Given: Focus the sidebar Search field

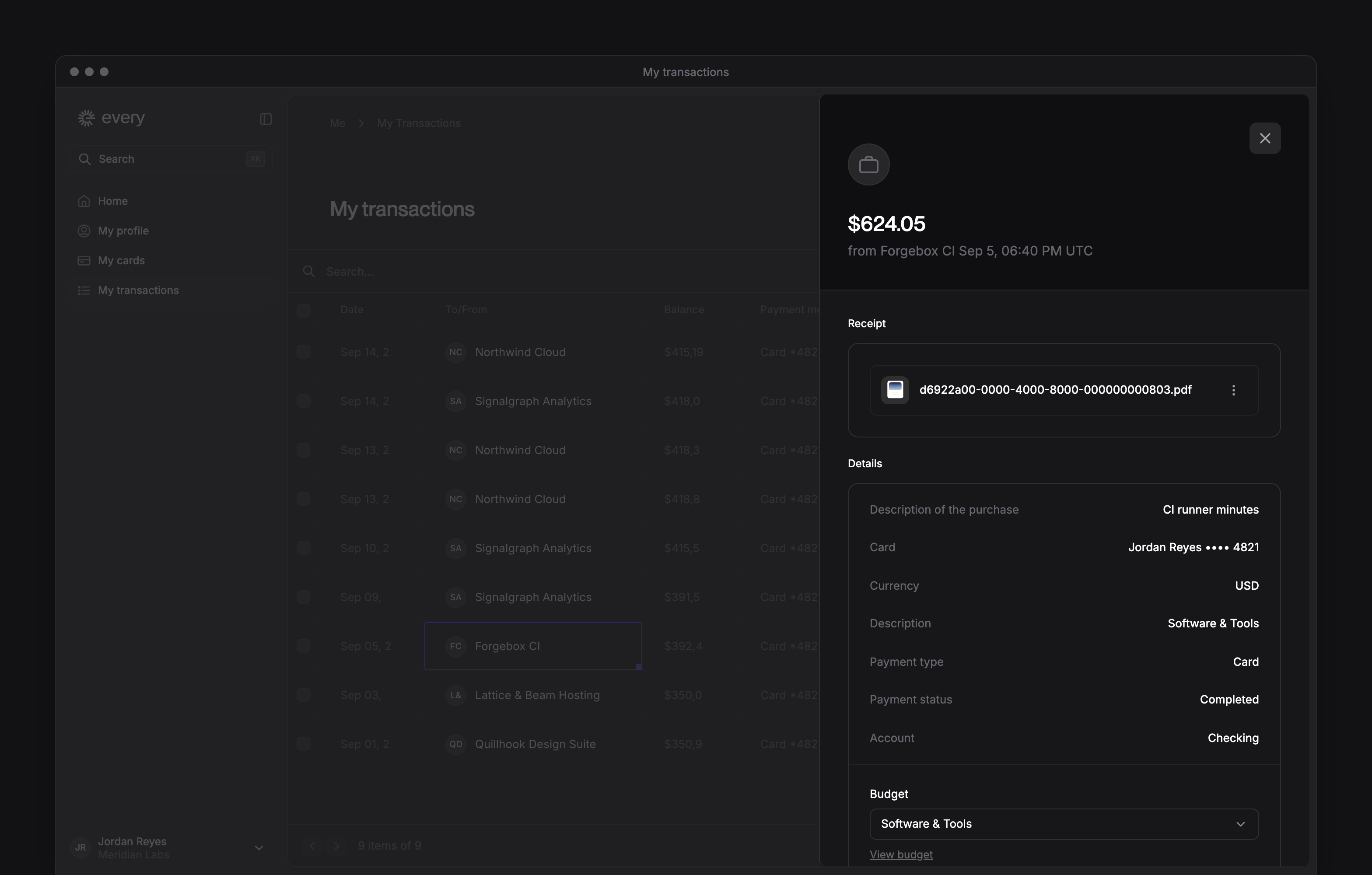Looking at the screenshot, I should pos(171,159).
